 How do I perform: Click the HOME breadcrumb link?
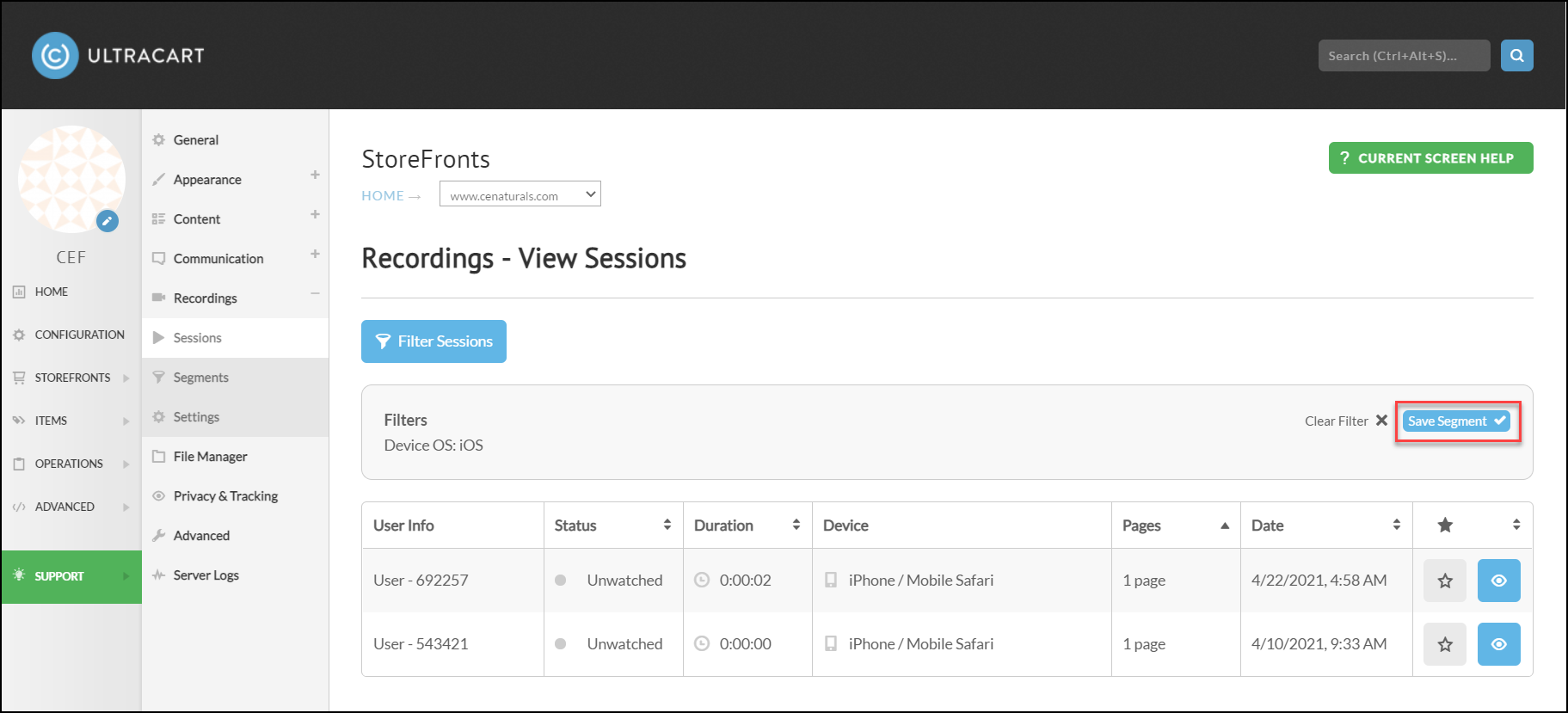click(x=383, y=195)
